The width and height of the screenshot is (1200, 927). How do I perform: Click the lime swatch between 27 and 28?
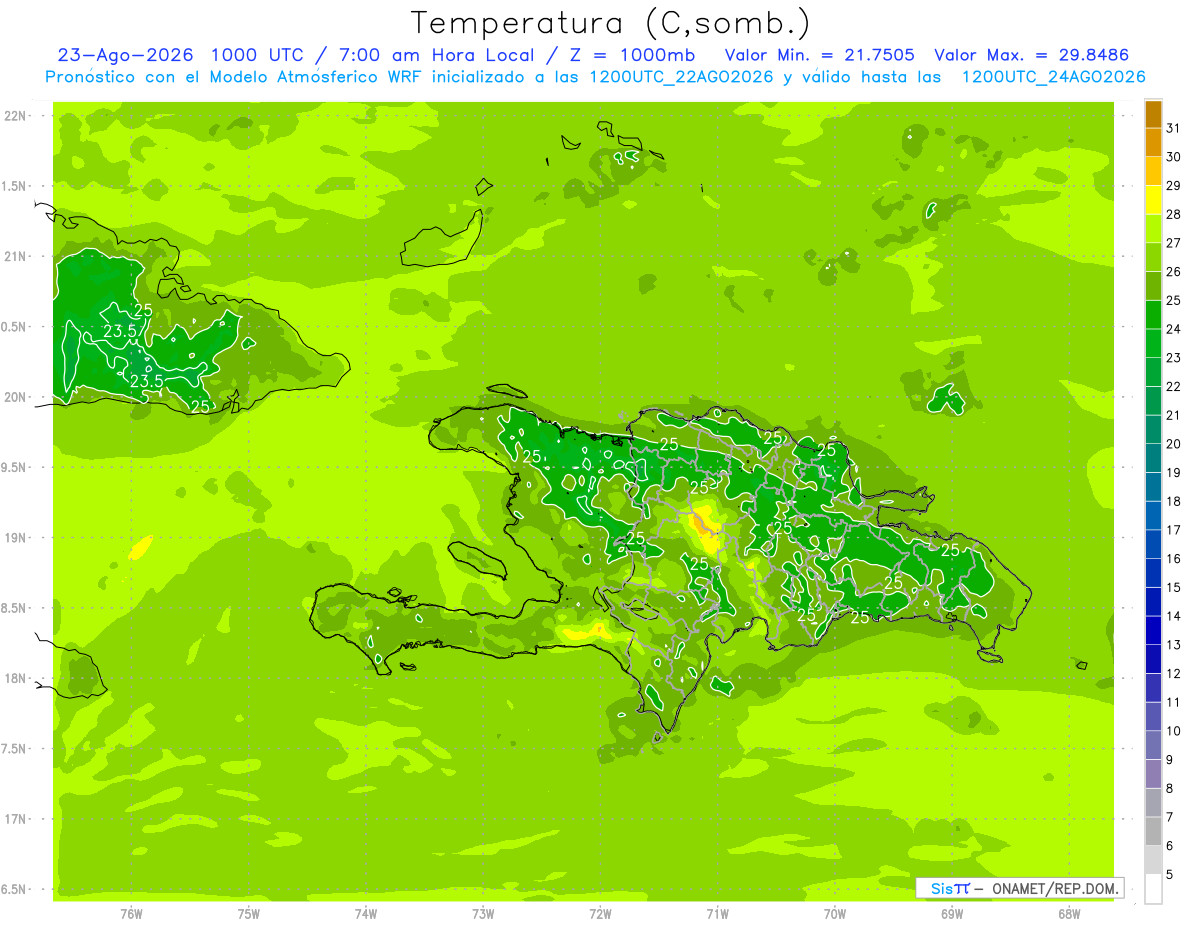coord(1153,229)
